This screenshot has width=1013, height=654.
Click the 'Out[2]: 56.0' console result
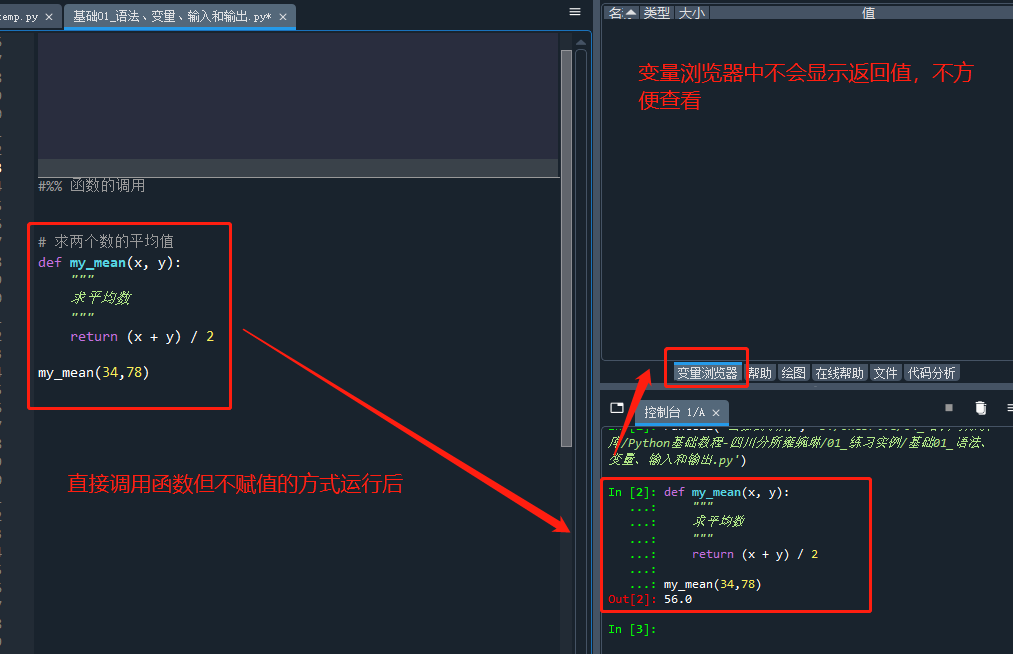point(650,600)
